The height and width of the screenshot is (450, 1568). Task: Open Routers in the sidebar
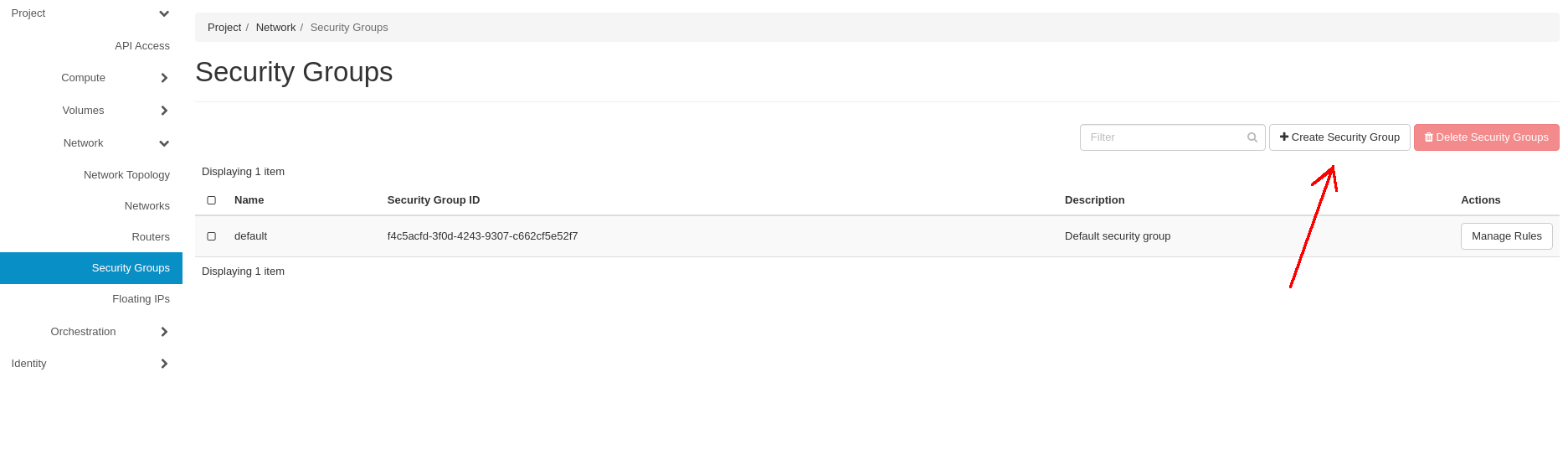coord(151,237)
